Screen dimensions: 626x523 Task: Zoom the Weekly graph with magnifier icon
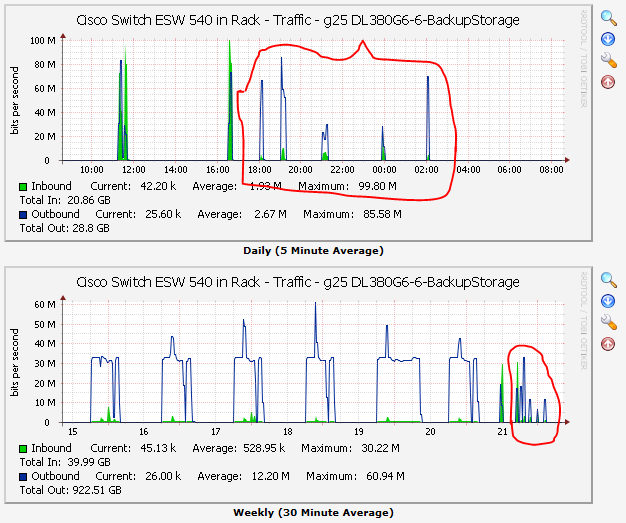pos(608,279)
